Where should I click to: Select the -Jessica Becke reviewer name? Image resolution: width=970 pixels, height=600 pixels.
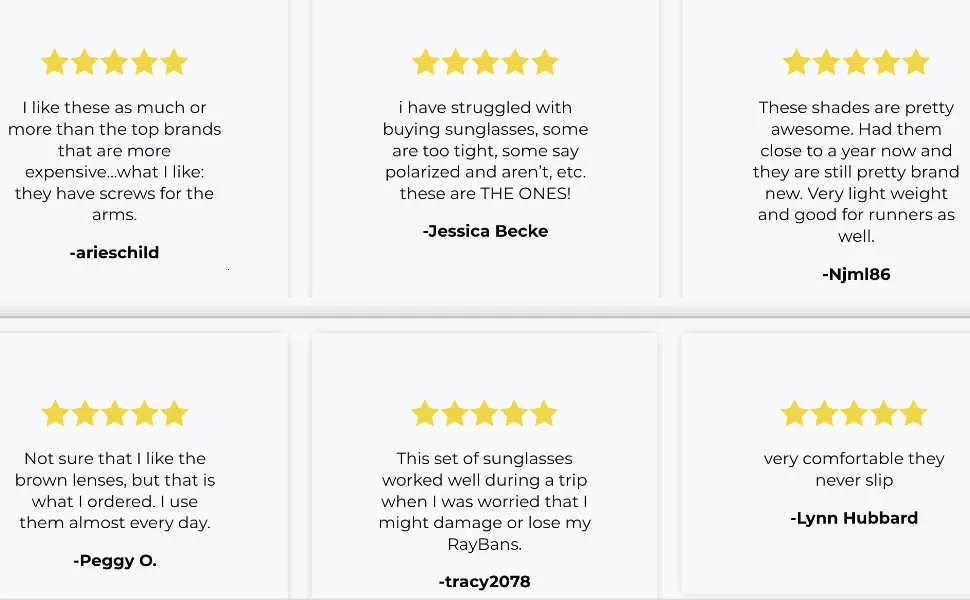485,231
